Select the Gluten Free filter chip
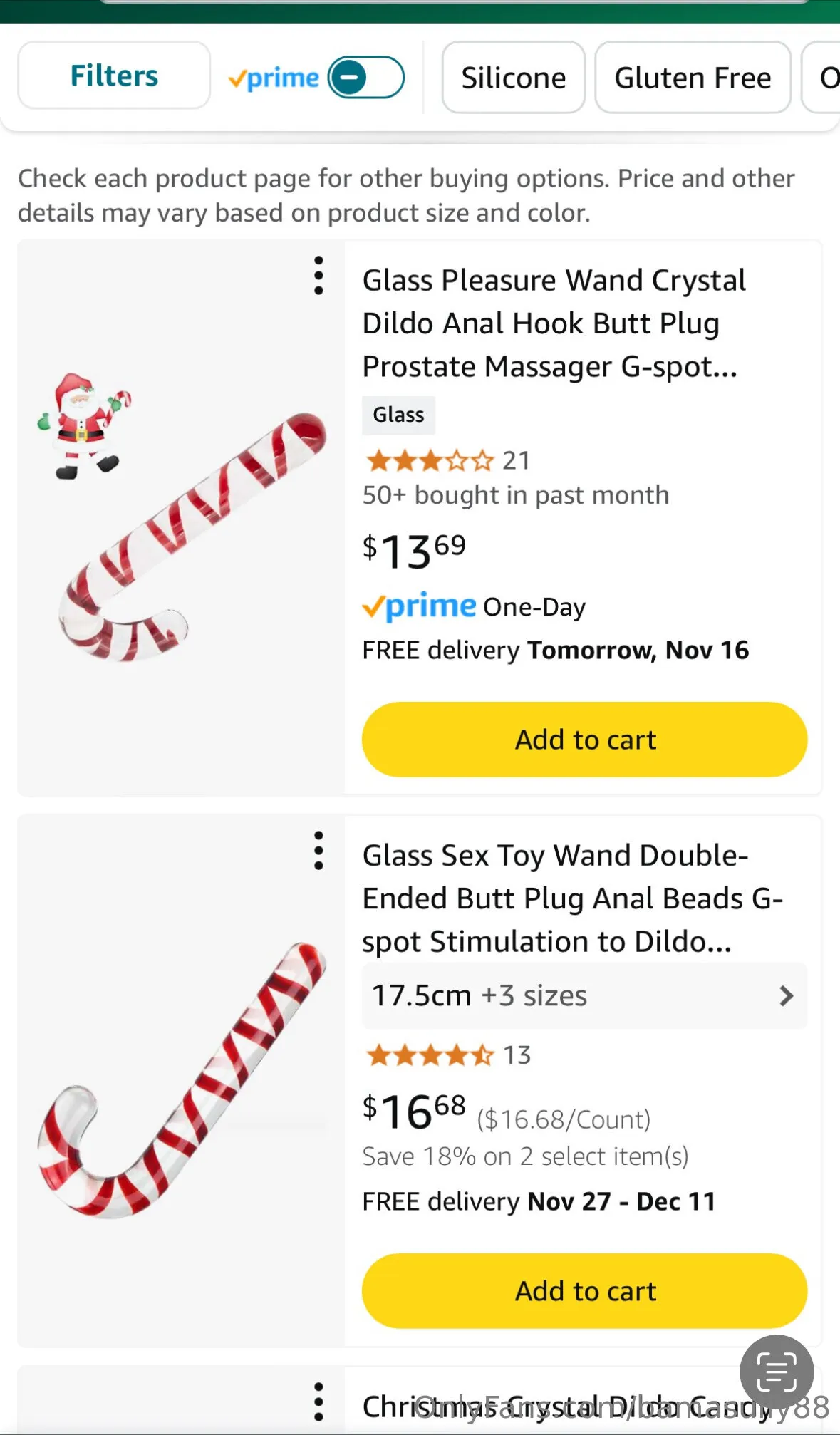The image size is (840, 1435). [x=693, y=78]
